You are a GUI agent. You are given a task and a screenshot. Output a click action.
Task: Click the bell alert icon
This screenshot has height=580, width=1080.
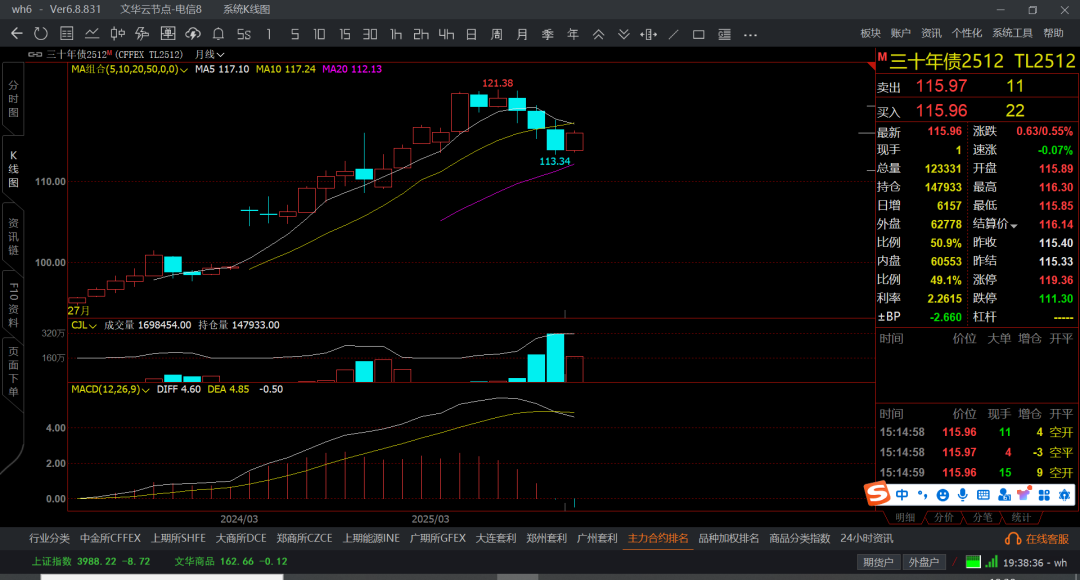tap(218, 34)
